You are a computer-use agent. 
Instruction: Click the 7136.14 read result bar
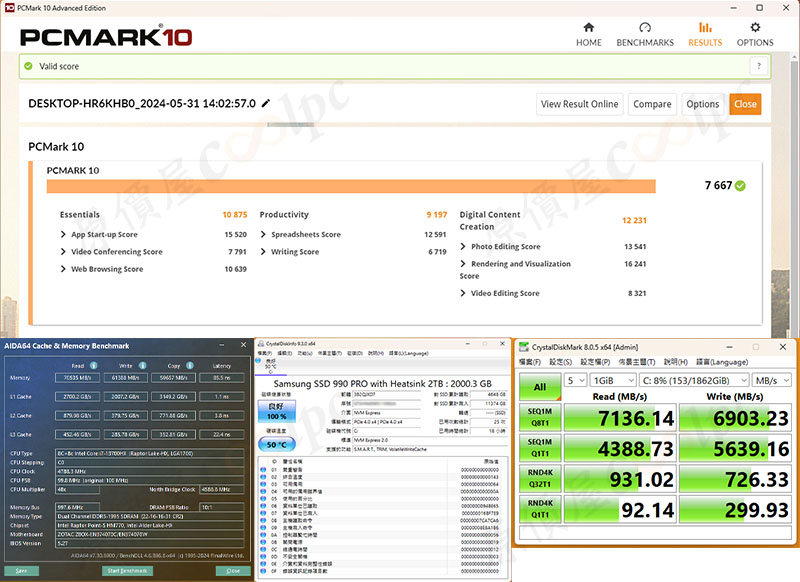[x=620, y=418]
